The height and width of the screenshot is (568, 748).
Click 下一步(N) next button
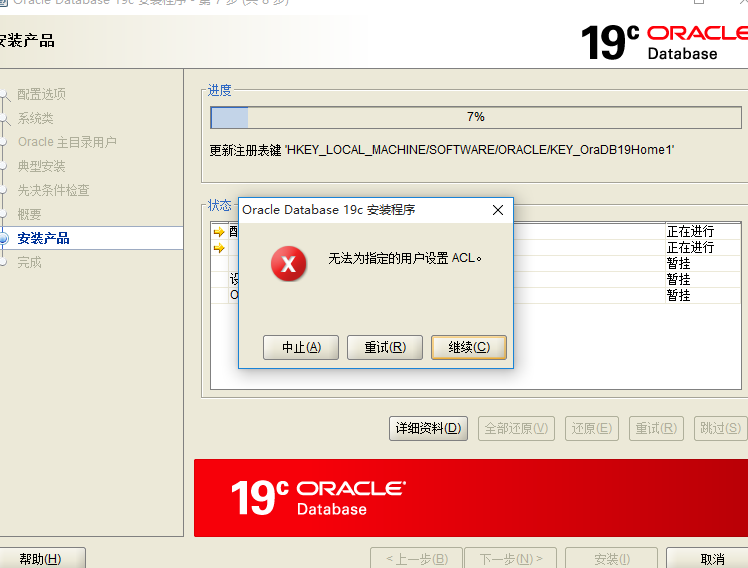point(510,558)
